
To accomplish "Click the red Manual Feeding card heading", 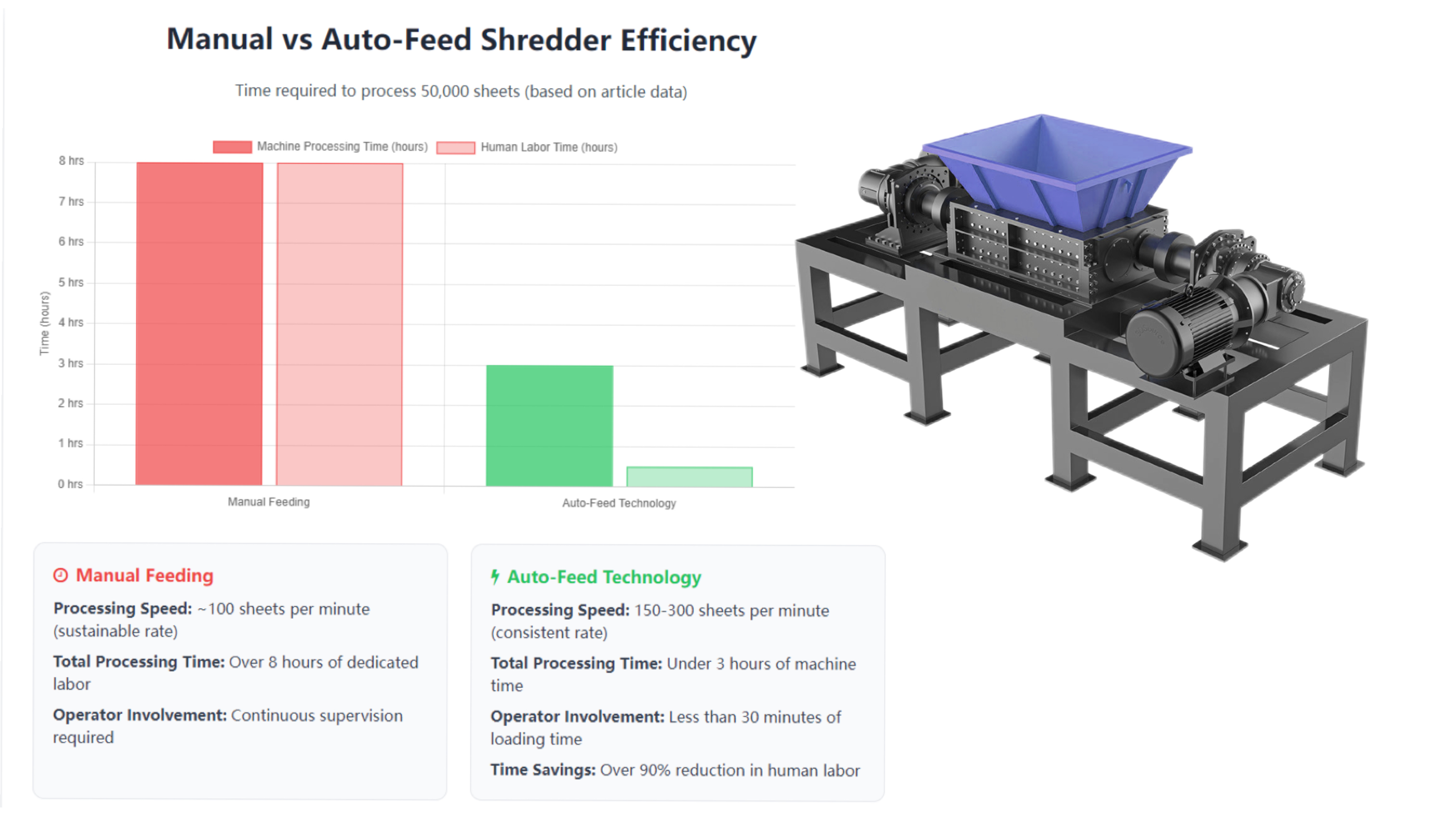I will (x=145, y=575).
